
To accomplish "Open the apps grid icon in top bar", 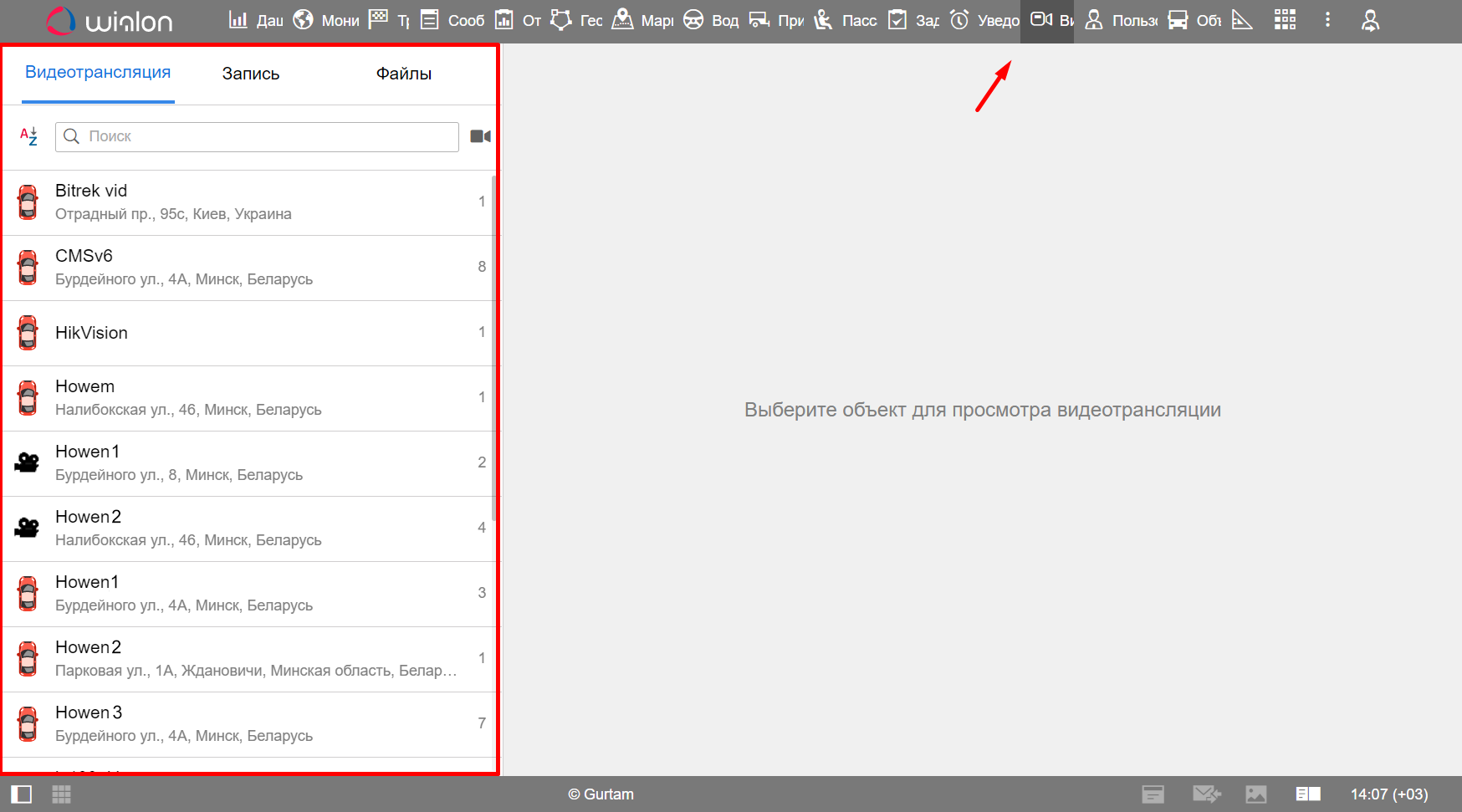I will tap(1285, 20).
